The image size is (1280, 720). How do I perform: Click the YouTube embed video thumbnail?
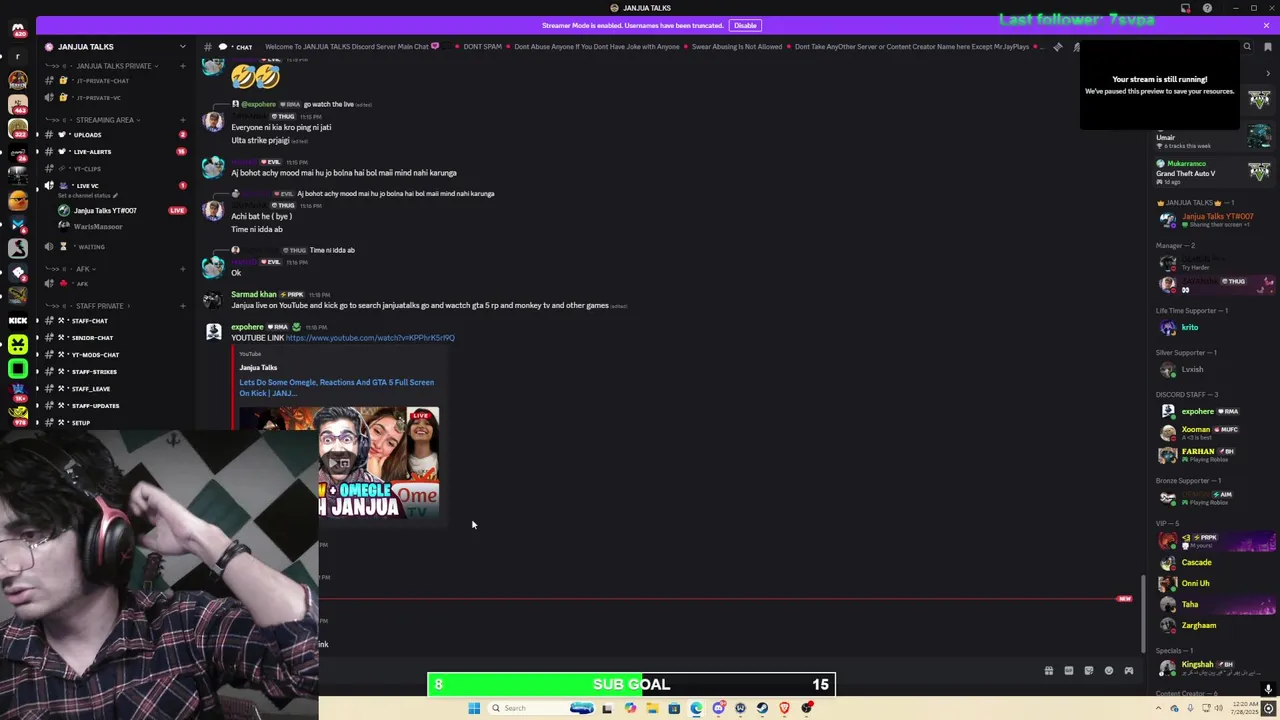(x=338, y=463)
